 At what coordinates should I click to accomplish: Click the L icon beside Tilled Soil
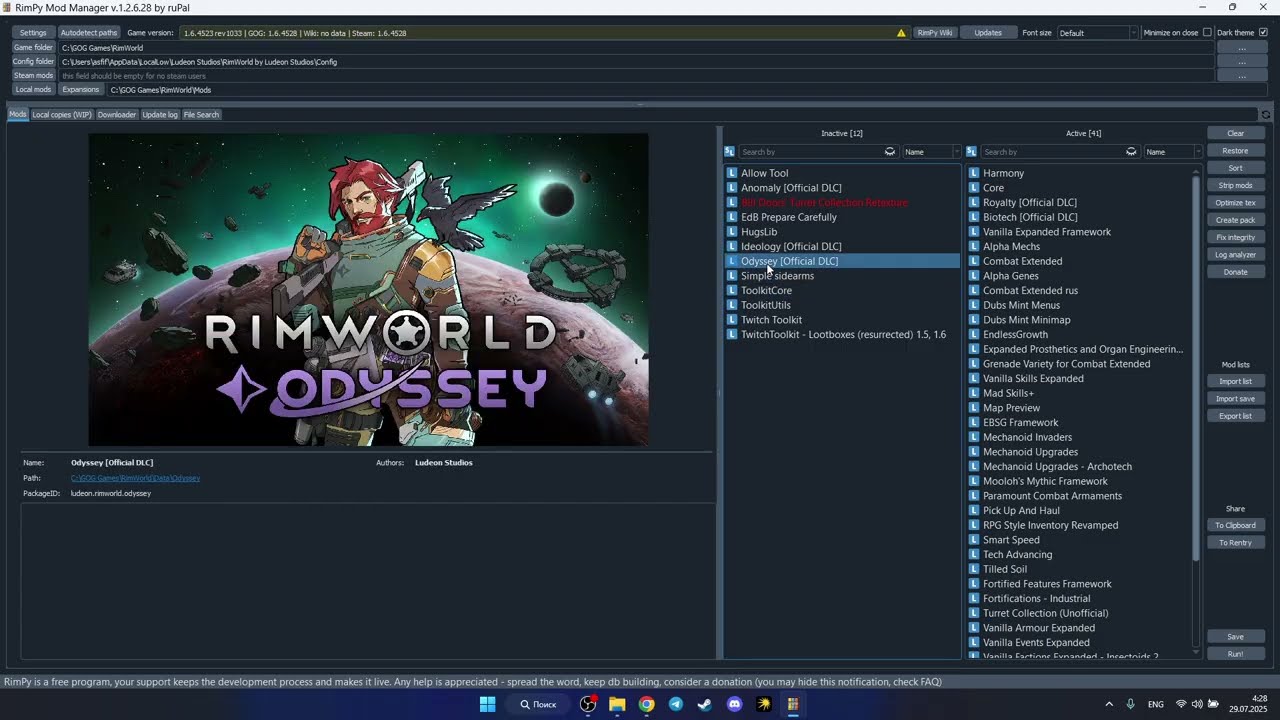pos(974,569)
